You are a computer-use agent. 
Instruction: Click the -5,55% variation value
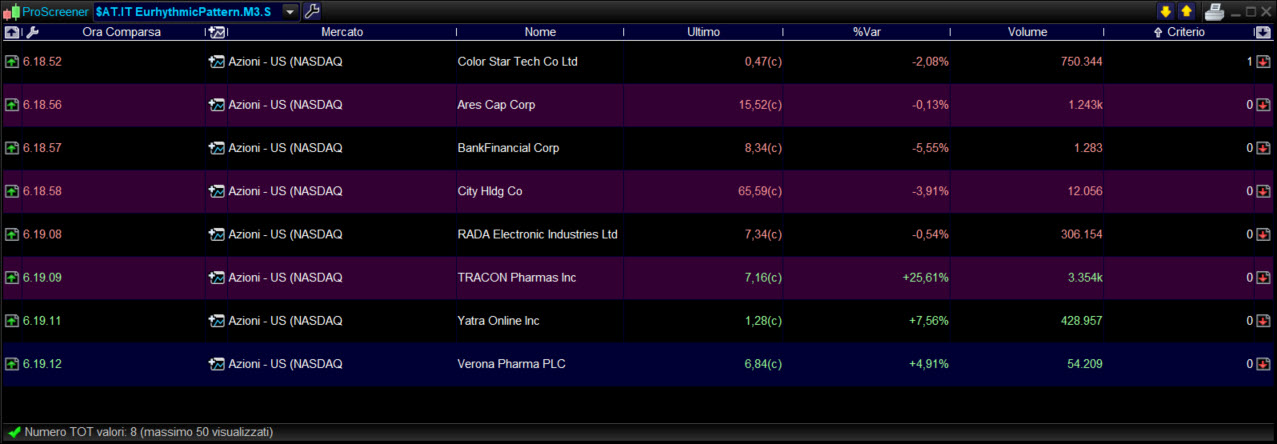[930, 148]
